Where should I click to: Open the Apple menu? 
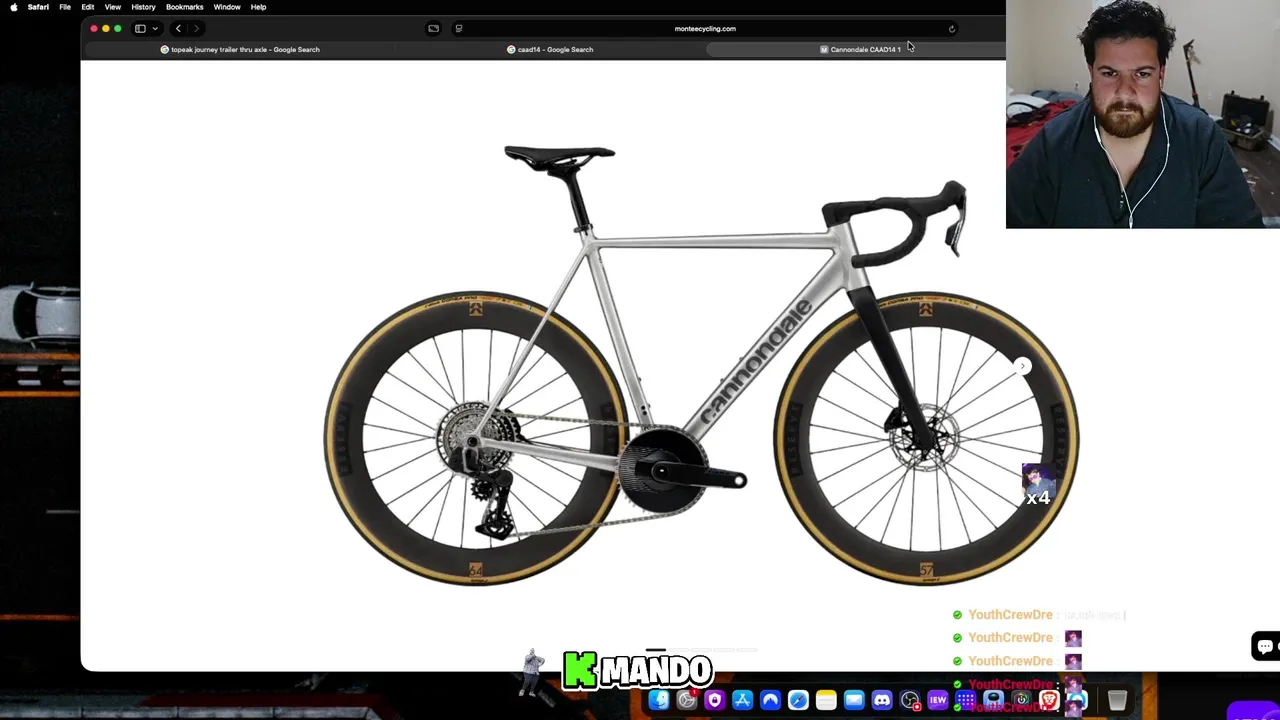pyautogui.click(x=13, y=7)
